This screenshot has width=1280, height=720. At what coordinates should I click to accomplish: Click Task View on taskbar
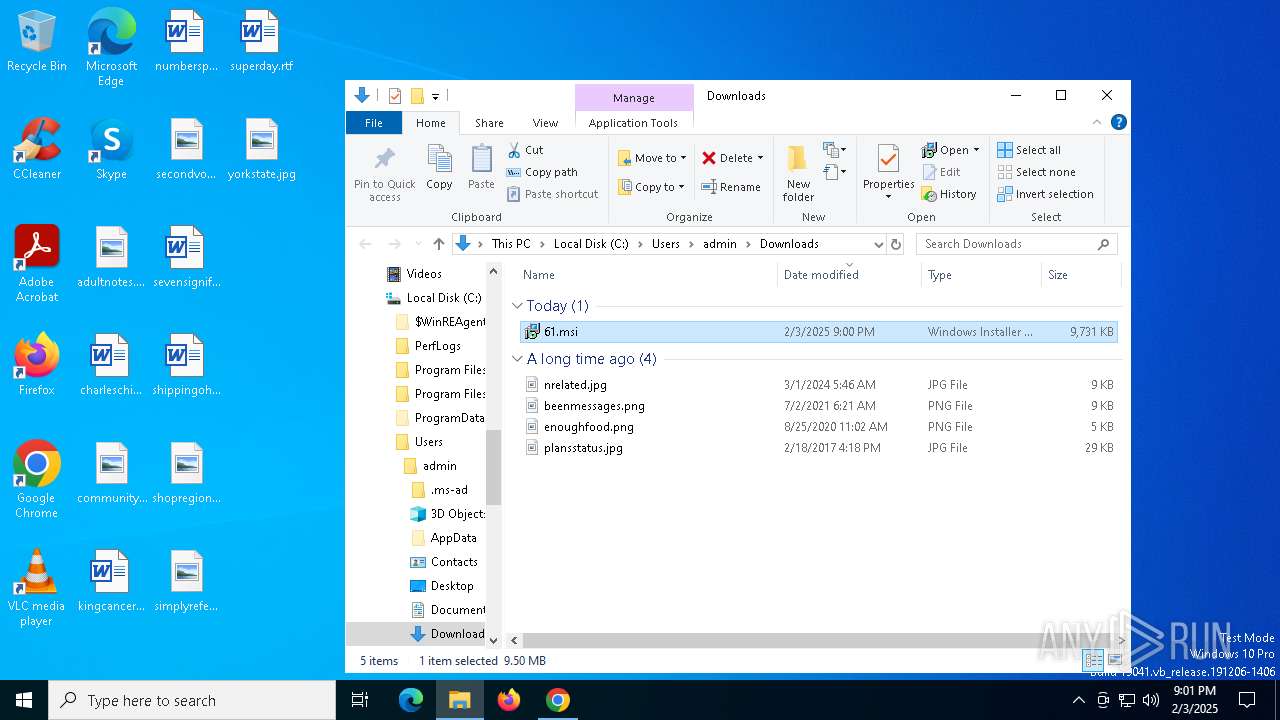pyautogui.click(x=360, y=700)
